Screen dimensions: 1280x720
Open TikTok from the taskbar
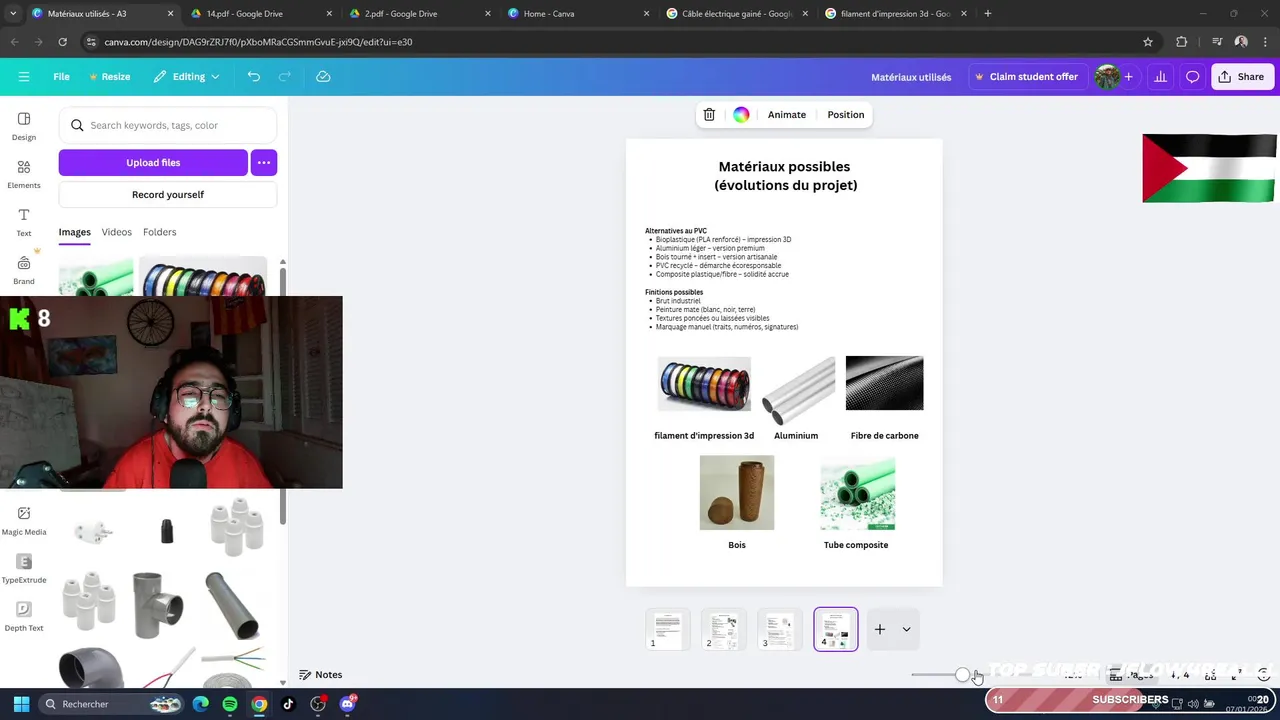click(x=288, y=704)
